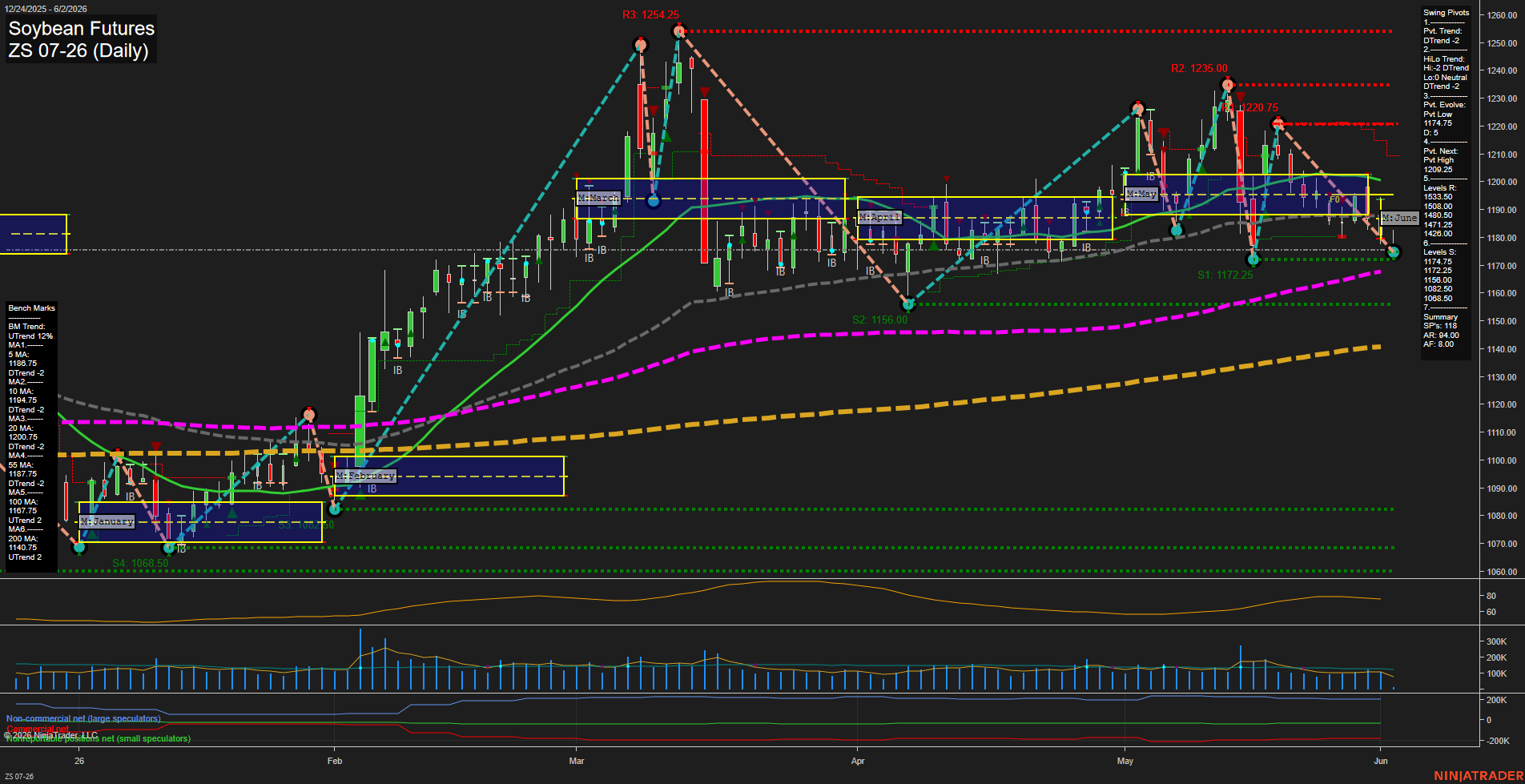
Task: Click the Pvt. Trend: label
Action: pos(1443,31)
